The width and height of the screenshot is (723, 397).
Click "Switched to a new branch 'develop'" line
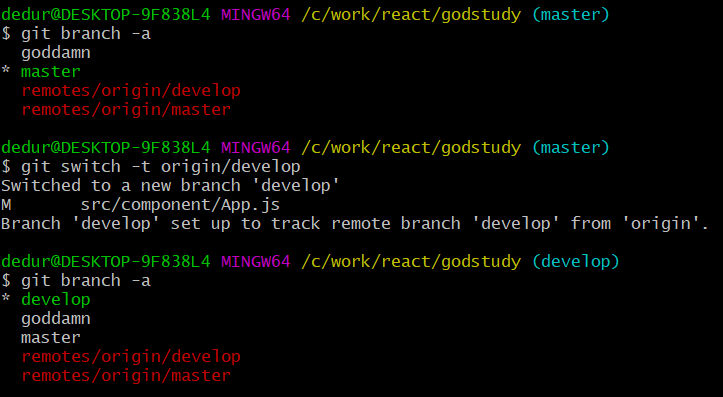pyautogui.click(x=170, y=185)
